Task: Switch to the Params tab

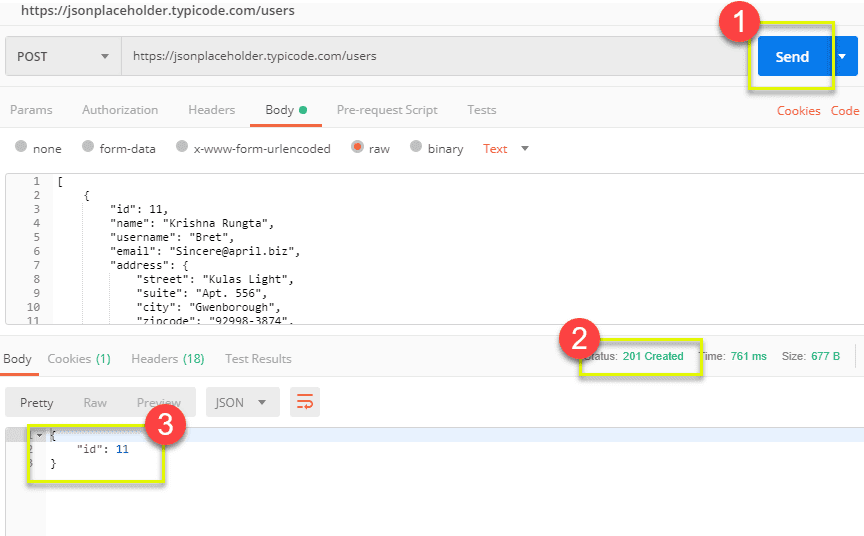Action: coord(31,110)
